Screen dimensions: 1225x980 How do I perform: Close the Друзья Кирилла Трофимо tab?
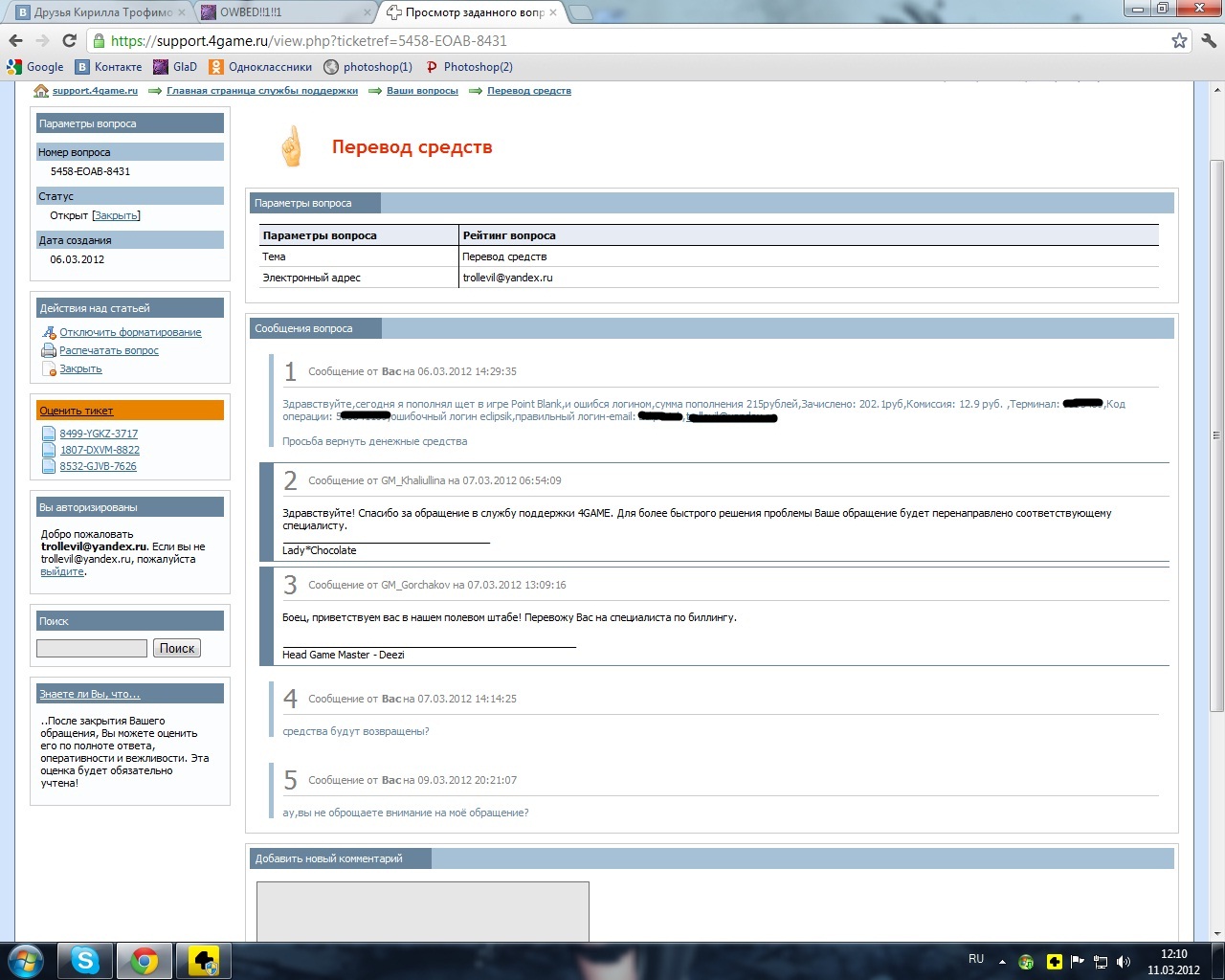tap(182, 12)
